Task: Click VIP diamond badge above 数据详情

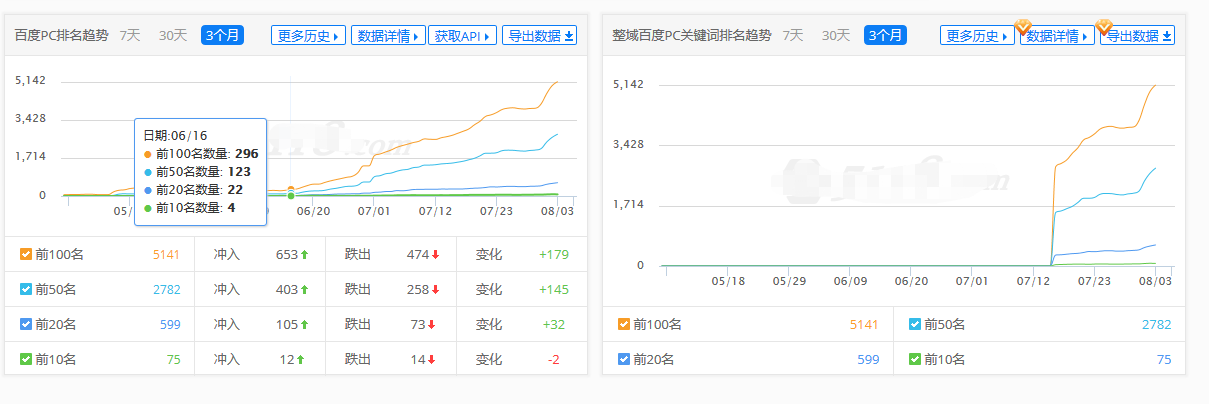Action: (x=1023, y=25)
